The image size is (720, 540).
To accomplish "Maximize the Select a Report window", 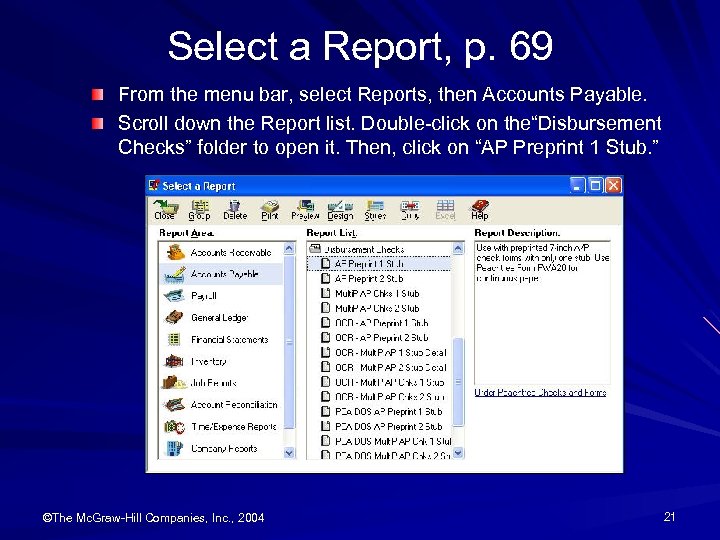I will click(596, 186).
